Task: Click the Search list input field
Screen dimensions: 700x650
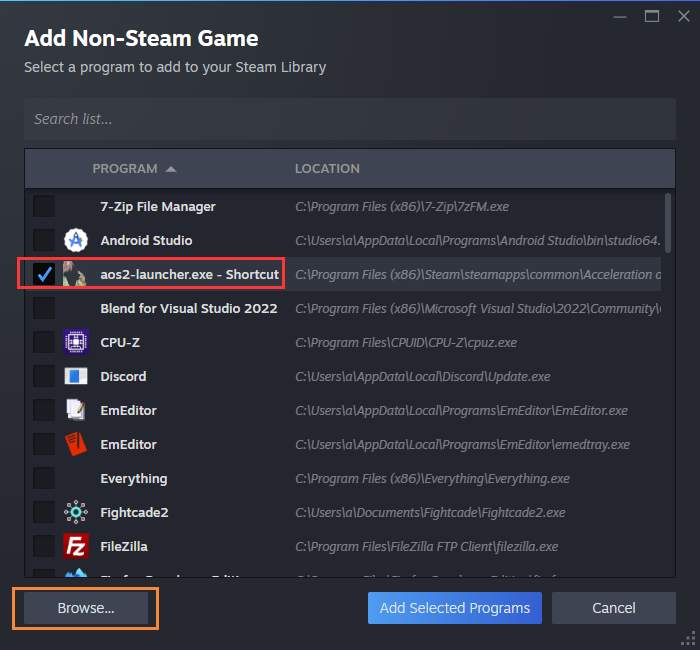Action: (x=350, y=119)
